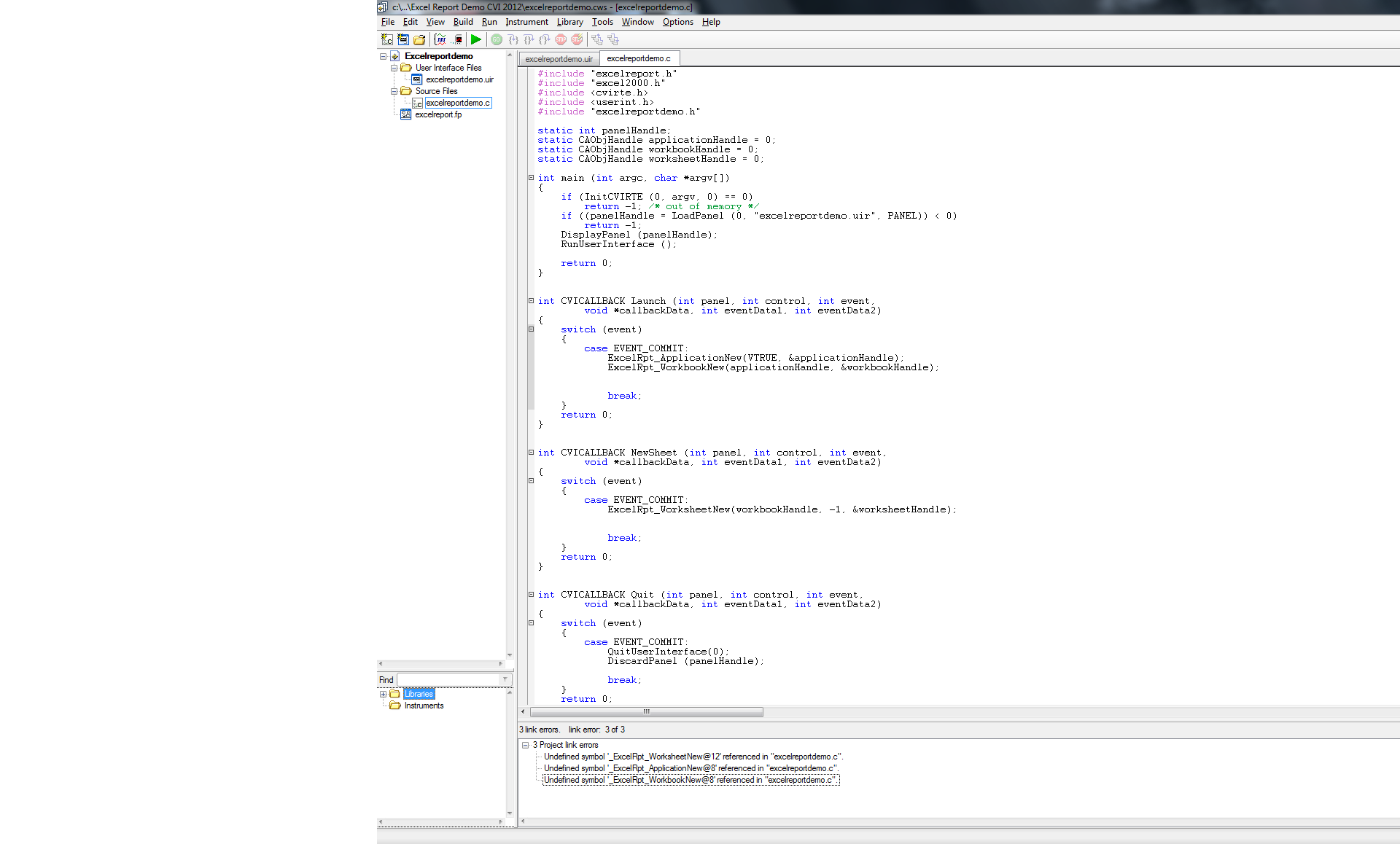The width and height of the screenshot is (1400, 844).
Task: Click the third link error entry
Action: [688, 780]
